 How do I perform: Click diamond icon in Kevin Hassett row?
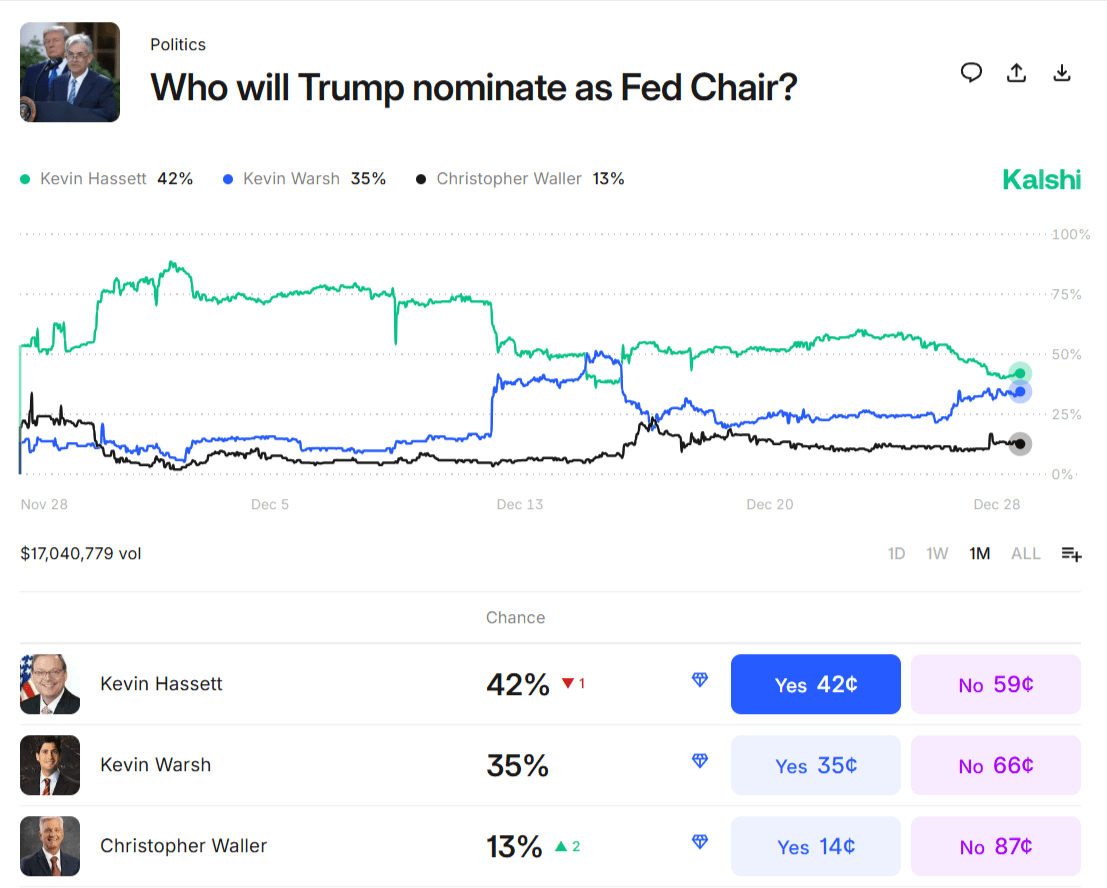[x=700, y=680]
